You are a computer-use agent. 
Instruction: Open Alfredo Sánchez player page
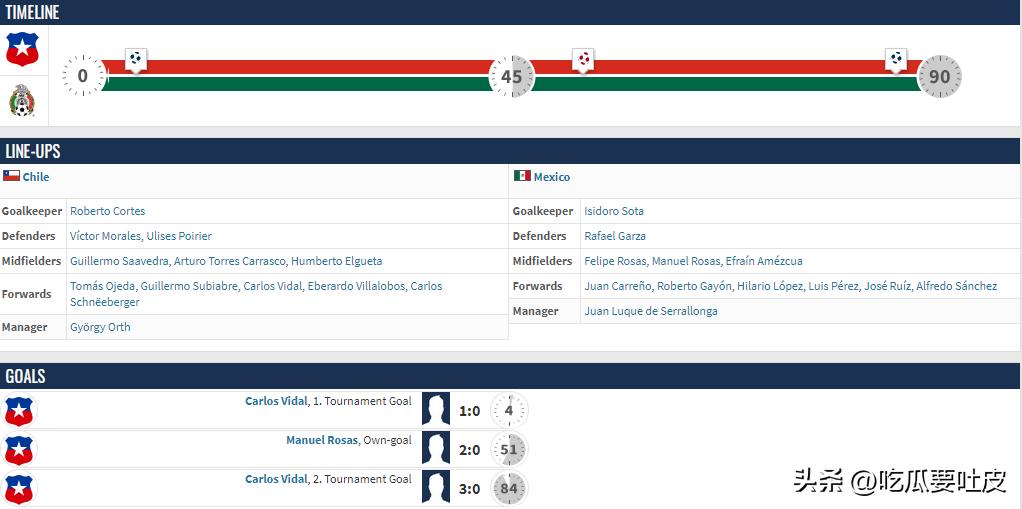[957, 285]
